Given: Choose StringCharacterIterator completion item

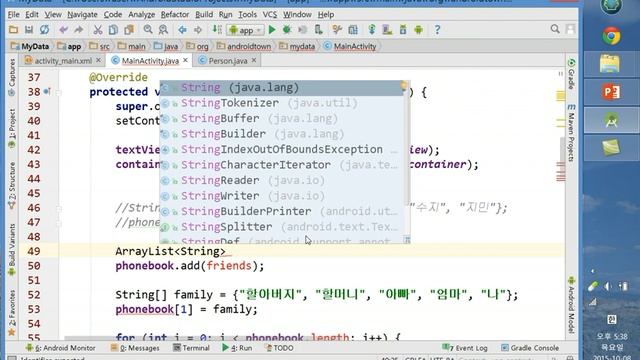Looking at the screenshot, I should (x=282, y=165).
